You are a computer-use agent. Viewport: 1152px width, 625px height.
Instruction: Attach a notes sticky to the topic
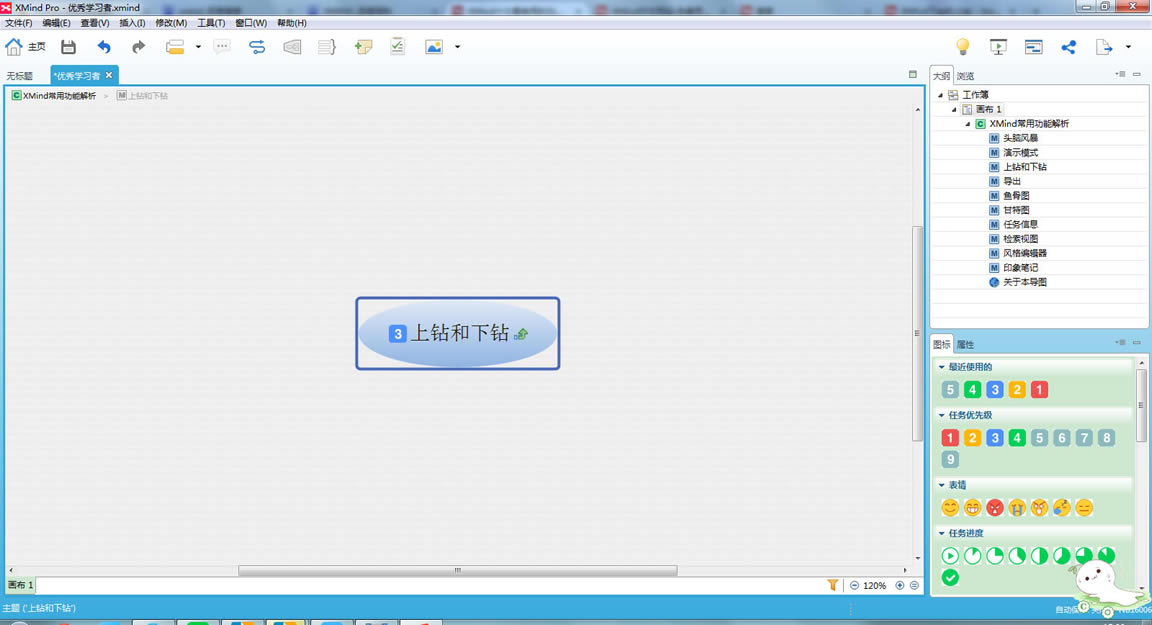click(x=361, y=46)
